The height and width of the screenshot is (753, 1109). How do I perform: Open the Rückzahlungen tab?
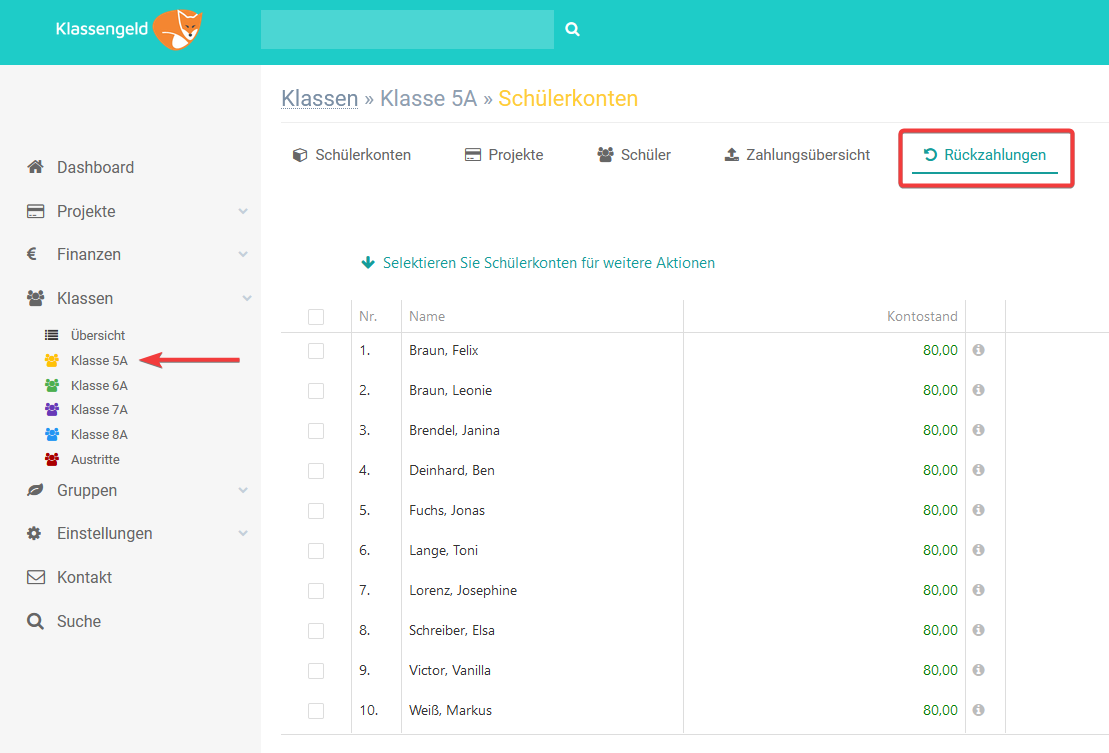click(984, 155)
